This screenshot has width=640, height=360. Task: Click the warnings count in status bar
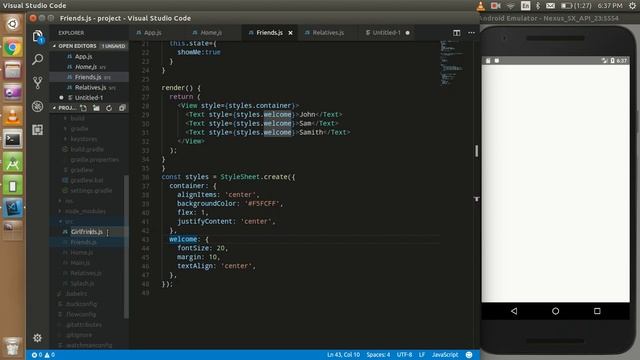pos(49,355)
